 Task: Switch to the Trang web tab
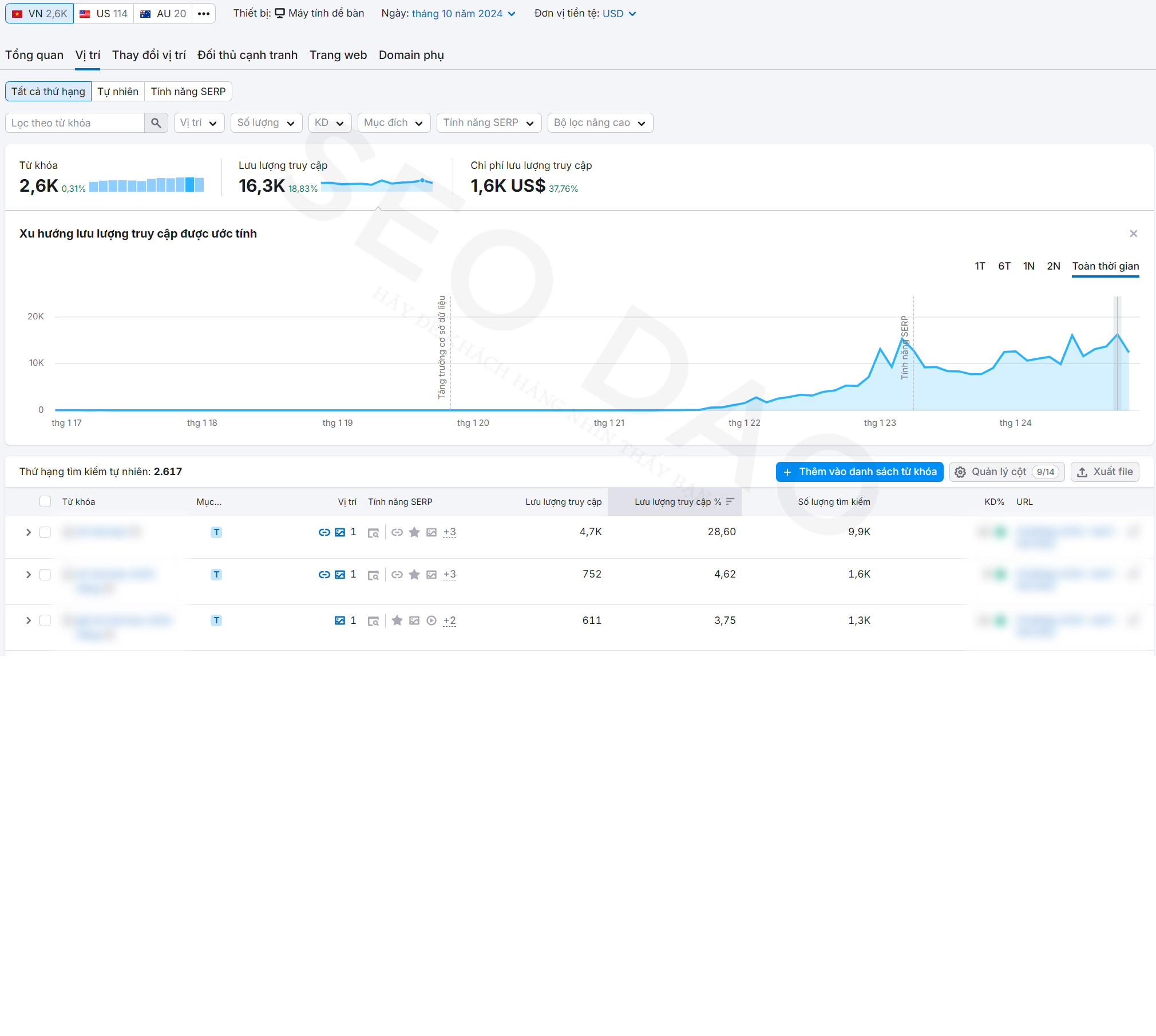click(338, 55)
